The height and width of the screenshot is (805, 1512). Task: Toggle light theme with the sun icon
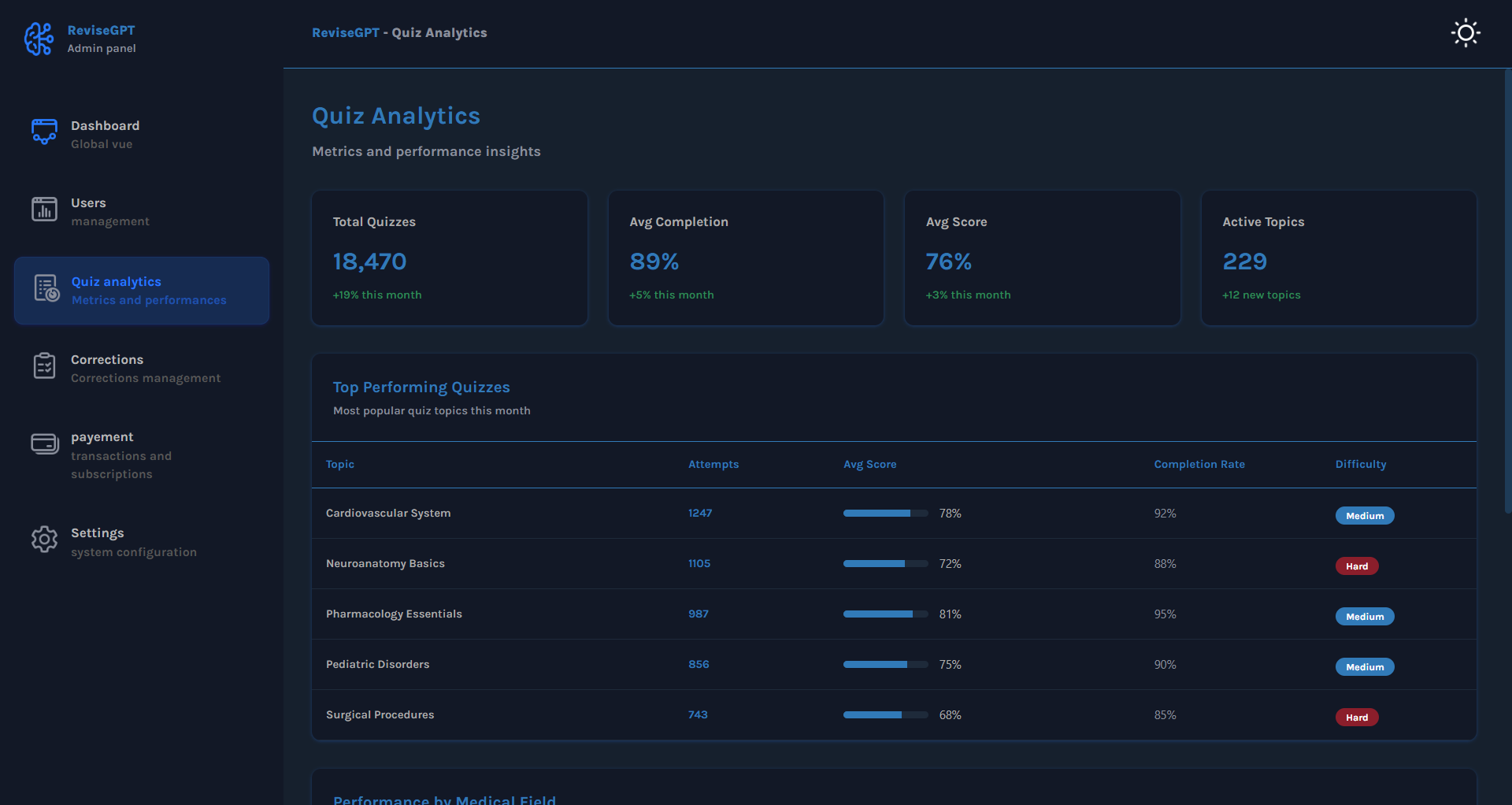[x=1466, y=33]
